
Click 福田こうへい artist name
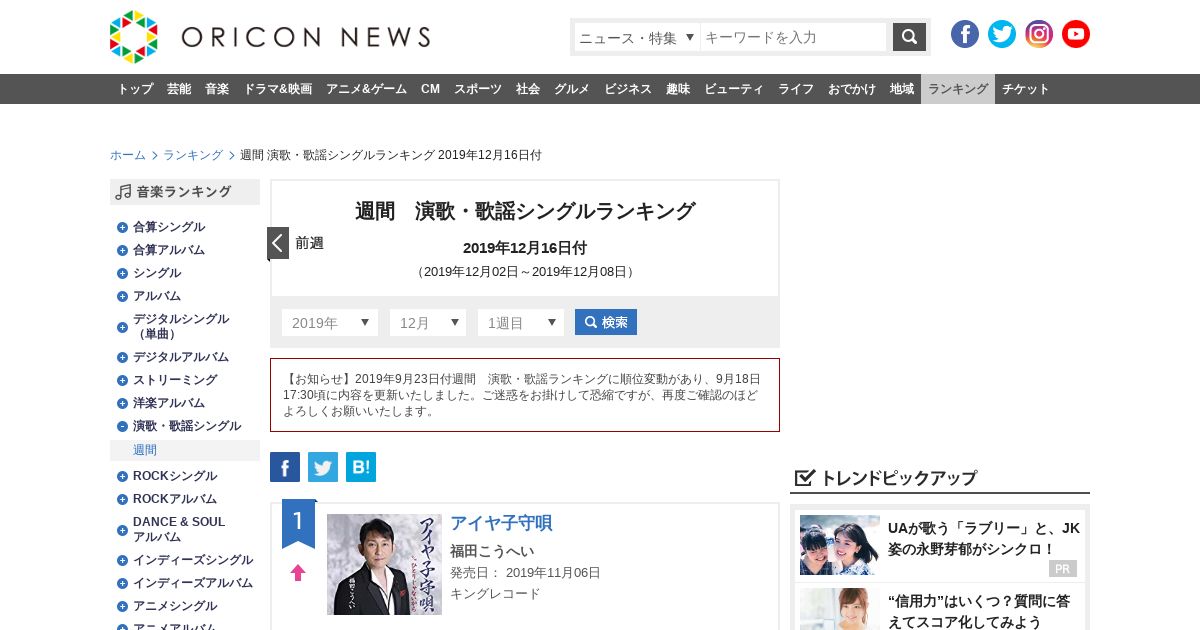tap(492, 551)
